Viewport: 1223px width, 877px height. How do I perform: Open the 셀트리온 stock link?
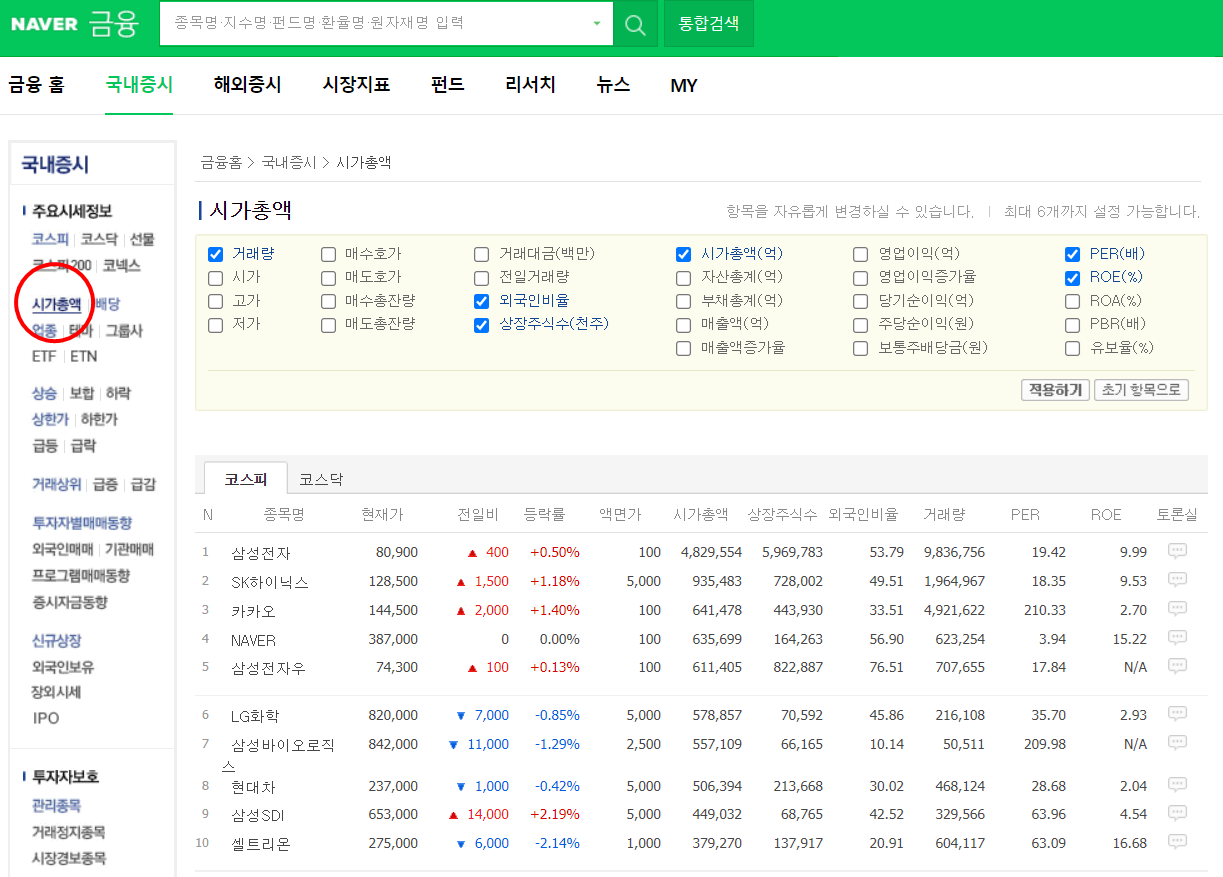[260, 844]
